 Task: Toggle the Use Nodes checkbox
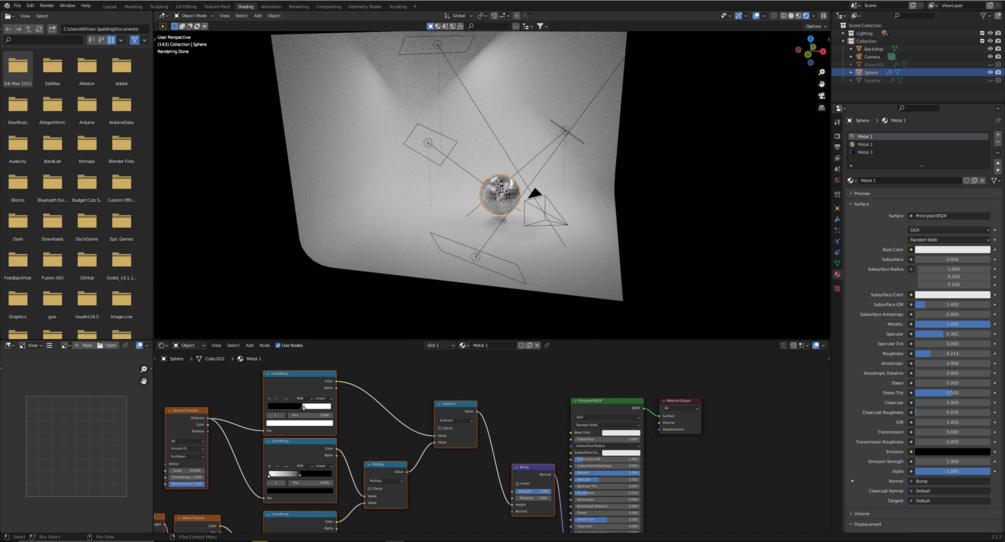(x=278, y=345)
